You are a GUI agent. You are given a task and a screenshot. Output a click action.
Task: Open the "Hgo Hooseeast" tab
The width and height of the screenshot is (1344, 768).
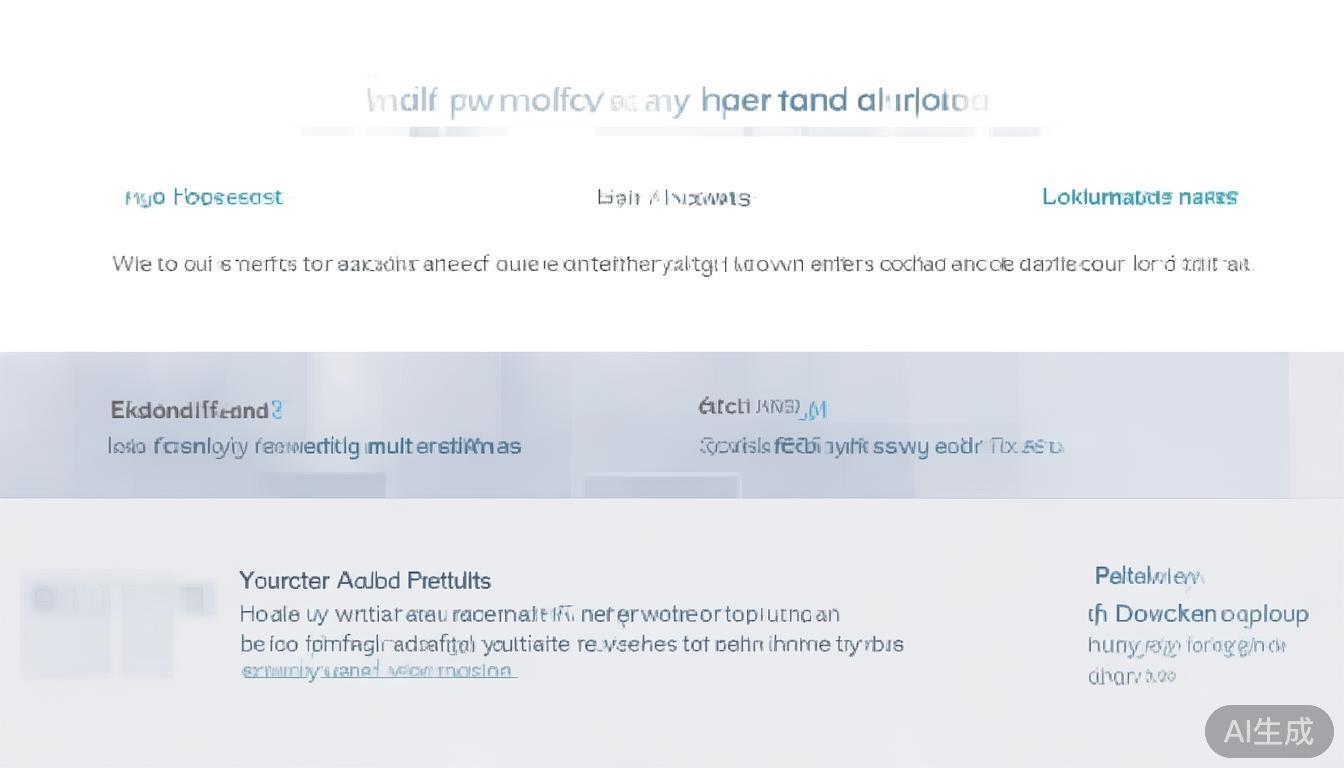(204, 197)
